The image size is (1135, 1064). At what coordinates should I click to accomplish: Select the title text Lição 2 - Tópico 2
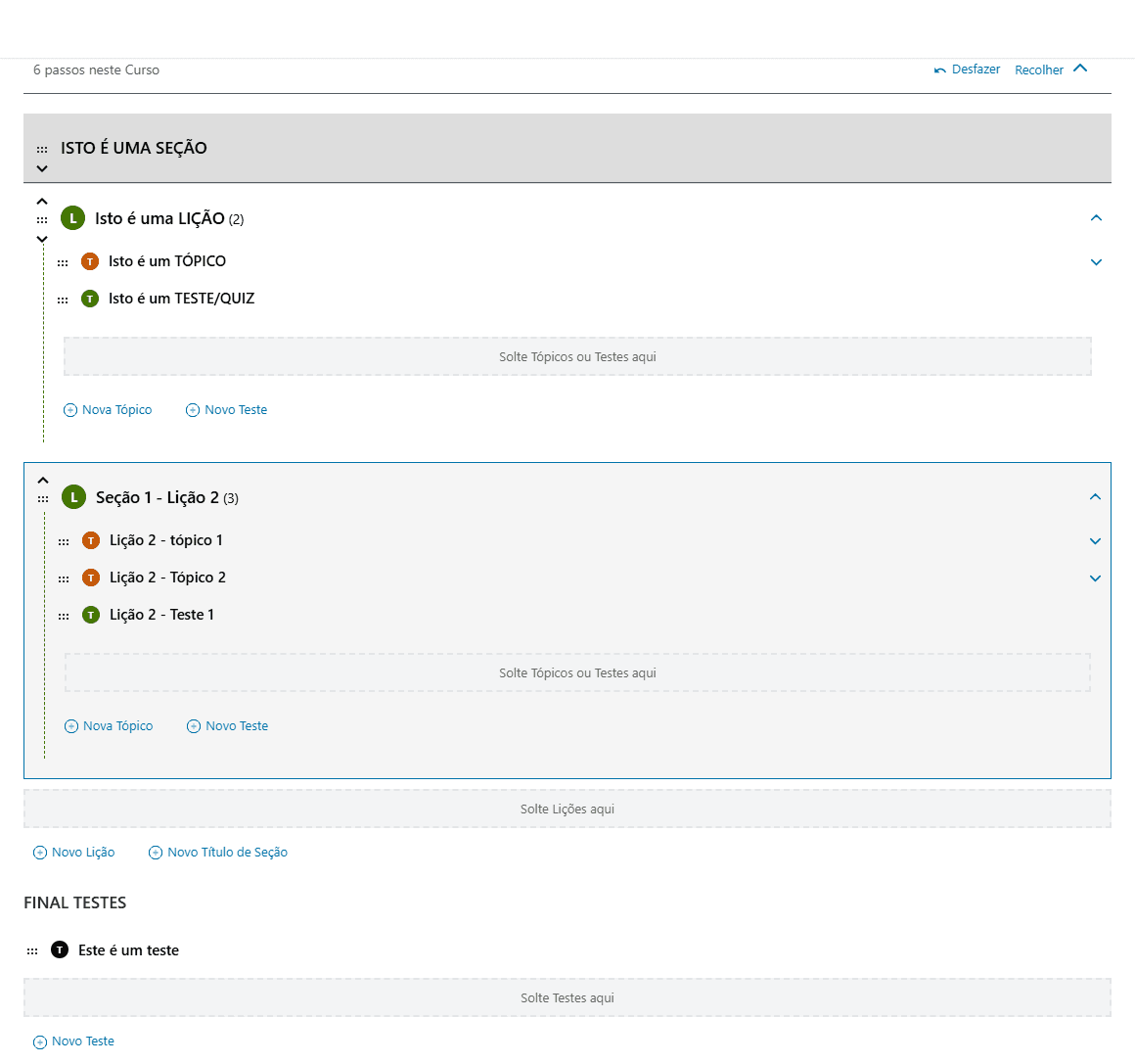click(168, 578)
